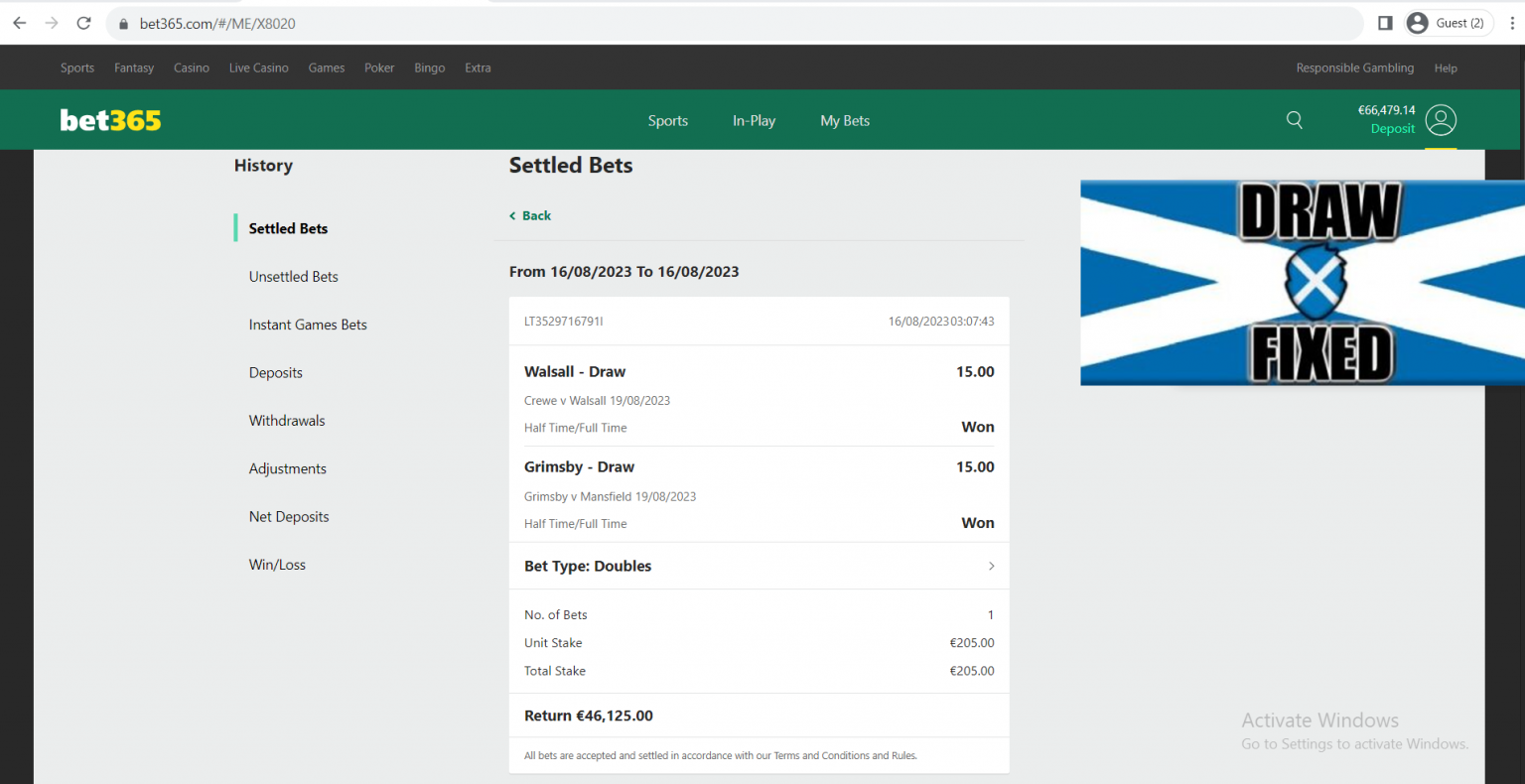The image size is (1525, 784).
Task: Click the bet365 logo
Action: 110,120
